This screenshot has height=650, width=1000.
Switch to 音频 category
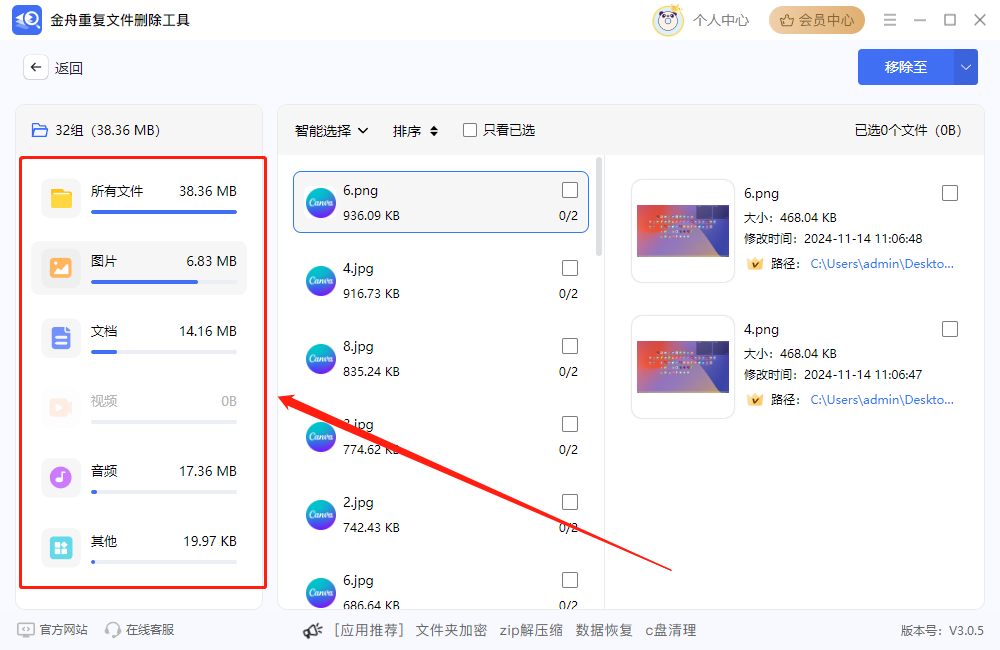[139, 477]
